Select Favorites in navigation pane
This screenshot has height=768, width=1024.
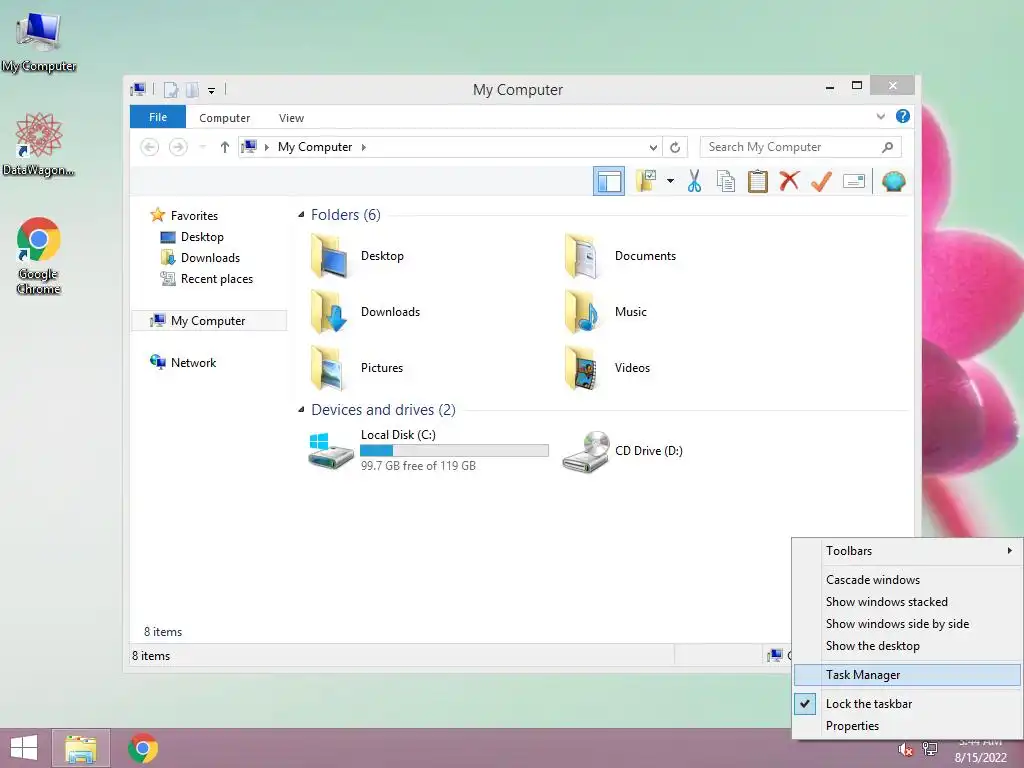[185, 216]
